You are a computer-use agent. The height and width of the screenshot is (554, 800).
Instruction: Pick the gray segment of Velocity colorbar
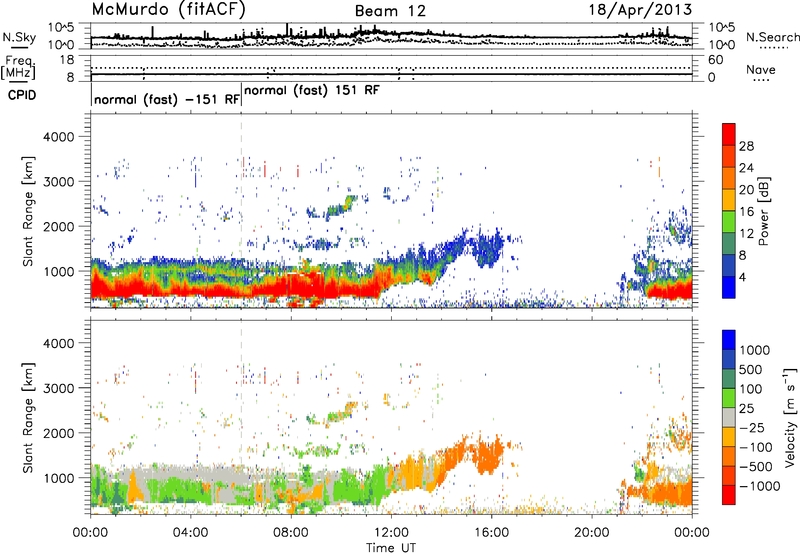(x=729, y=417)
